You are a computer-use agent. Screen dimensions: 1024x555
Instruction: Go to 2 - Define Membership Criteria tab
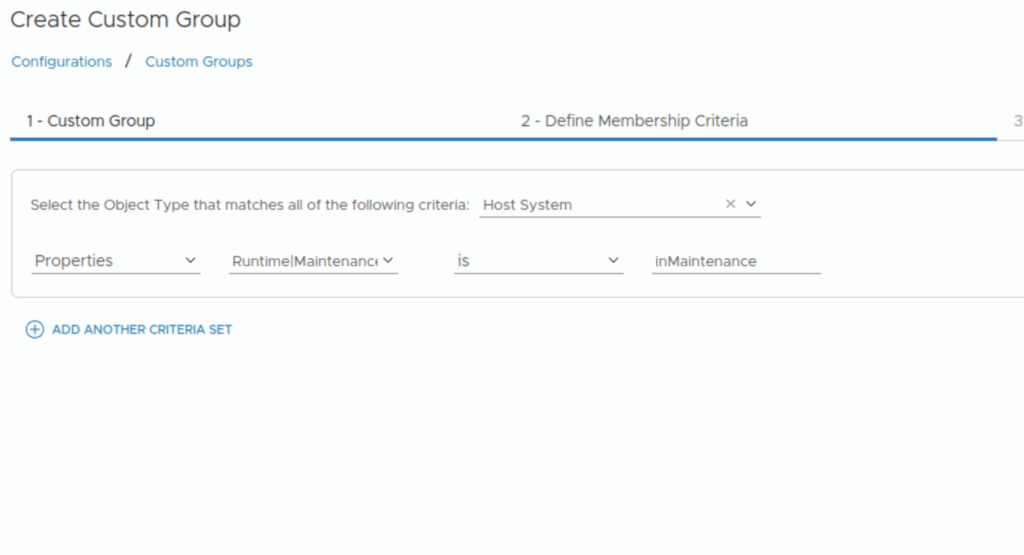tap(634, 121)
